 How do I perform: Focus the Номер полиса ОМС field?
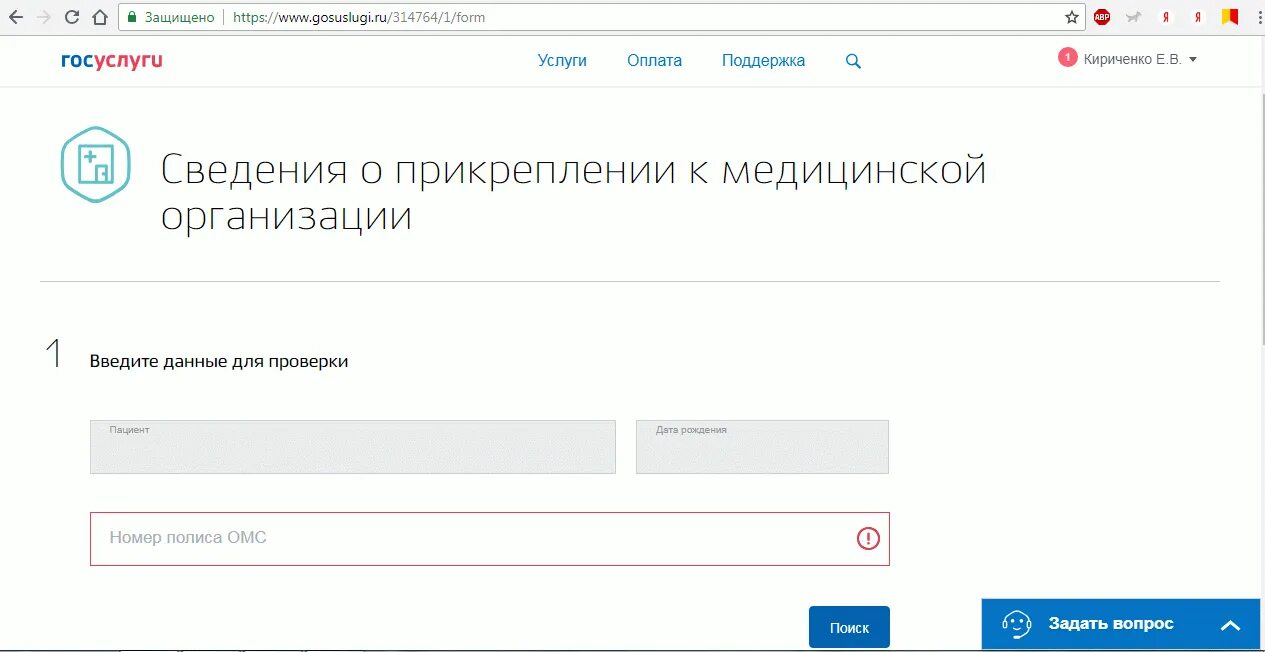pos(489,539)
